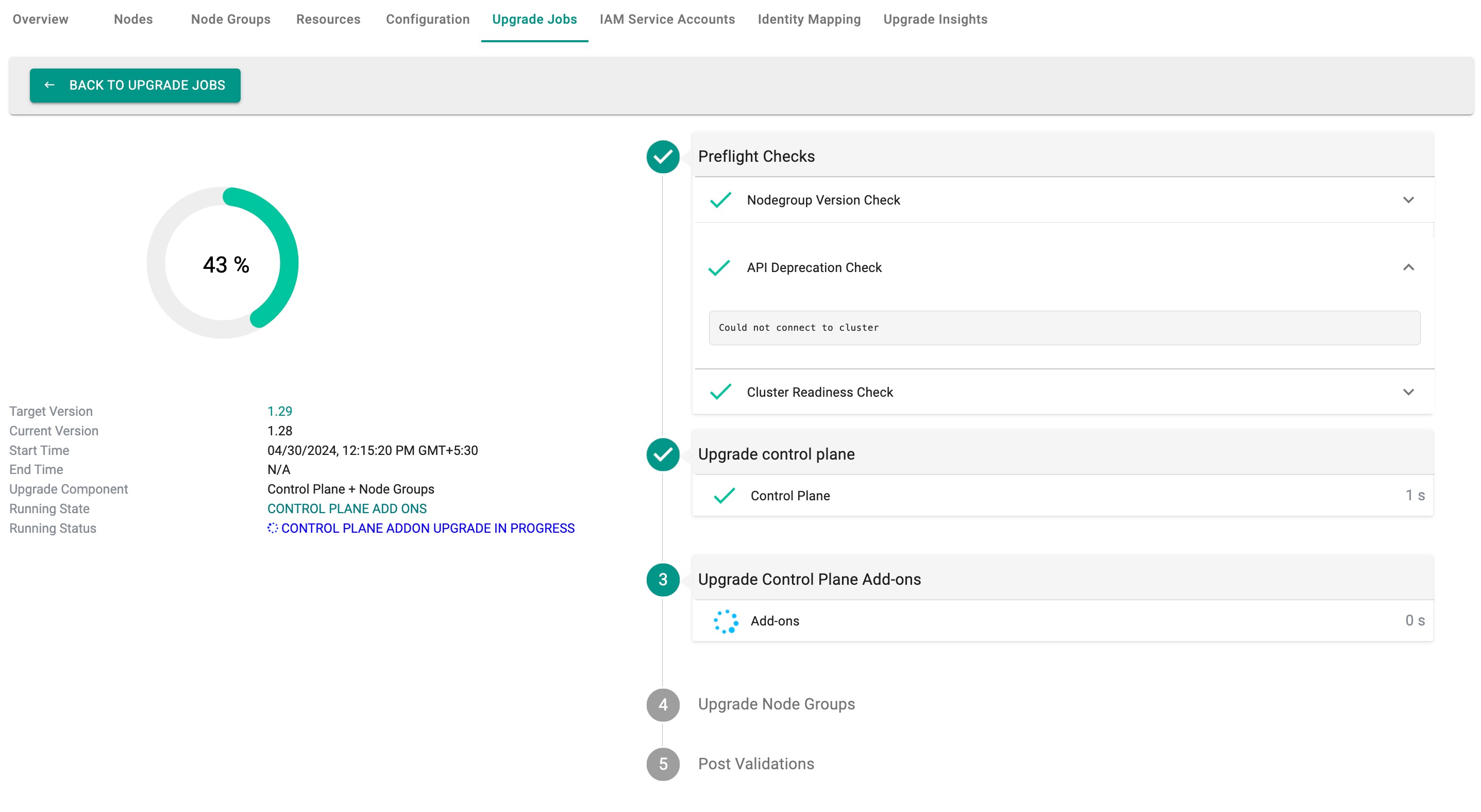This screenshot has width=1481, height=812.
Task: Open the Node Groups tab
Action: click(x=230, y=19)
